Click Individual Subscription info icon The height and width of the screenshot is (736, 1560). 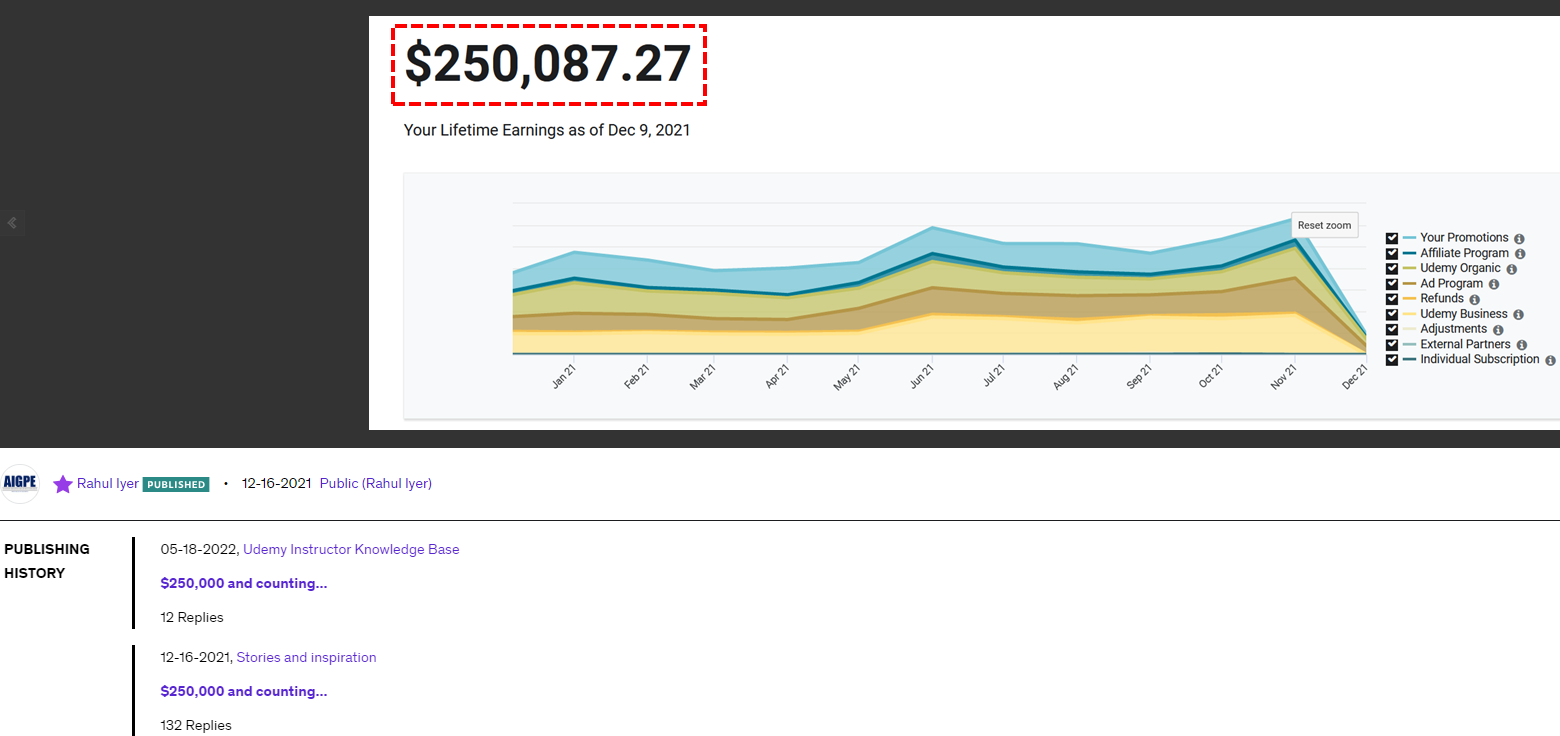(x=1550, y=360)
